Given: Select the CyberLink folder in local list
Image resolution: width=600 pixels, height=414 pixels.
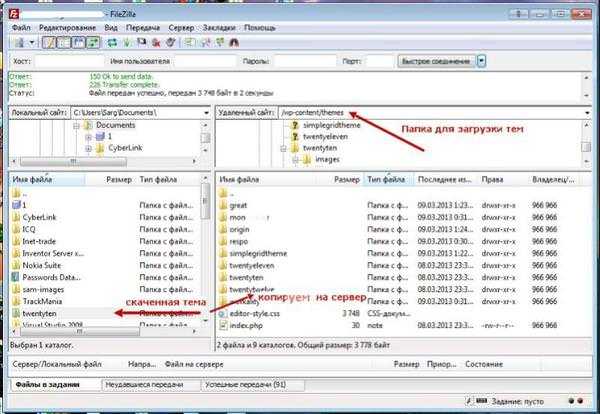Looking at the screenshot, I should 39,217.
